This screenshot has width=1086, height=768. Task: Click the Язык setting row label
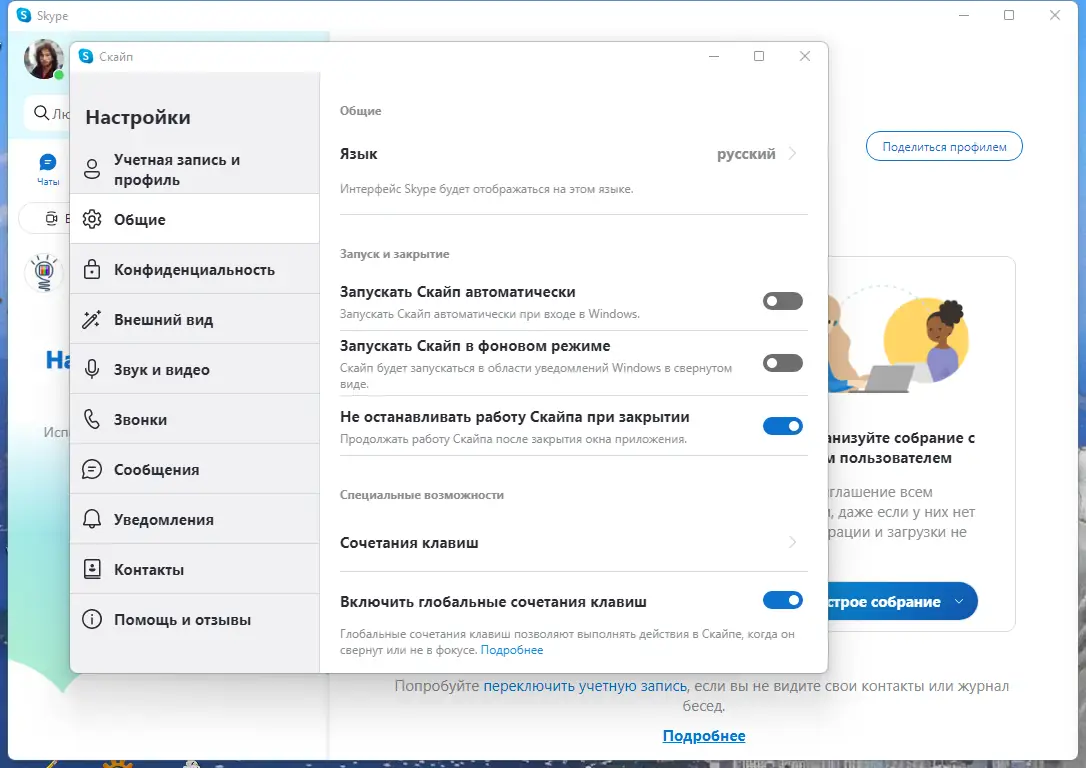coord(359,154)
